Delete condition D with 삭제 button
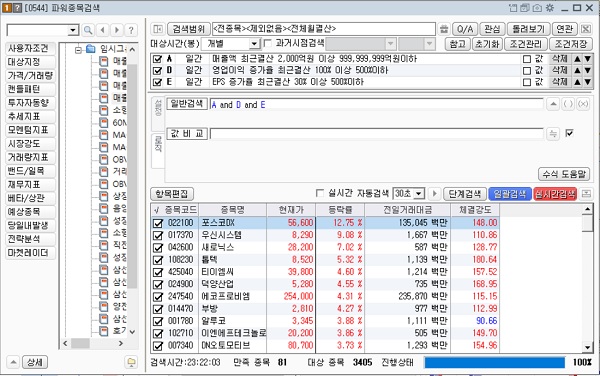Viewport: 600px width, 376px height. point(559,70)
